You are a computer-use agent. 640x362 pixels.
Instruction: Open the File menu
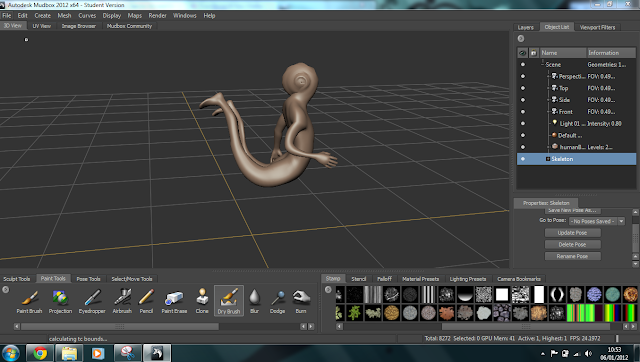pyautogui.click(x=7, y=16)
